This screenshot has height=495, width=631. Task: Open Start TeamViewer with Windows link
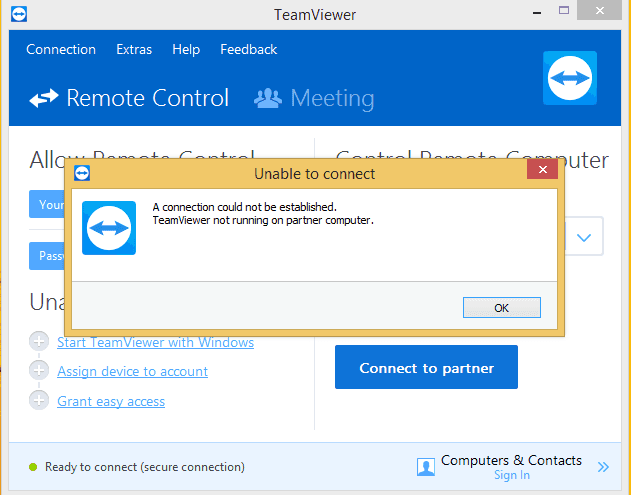155,342
